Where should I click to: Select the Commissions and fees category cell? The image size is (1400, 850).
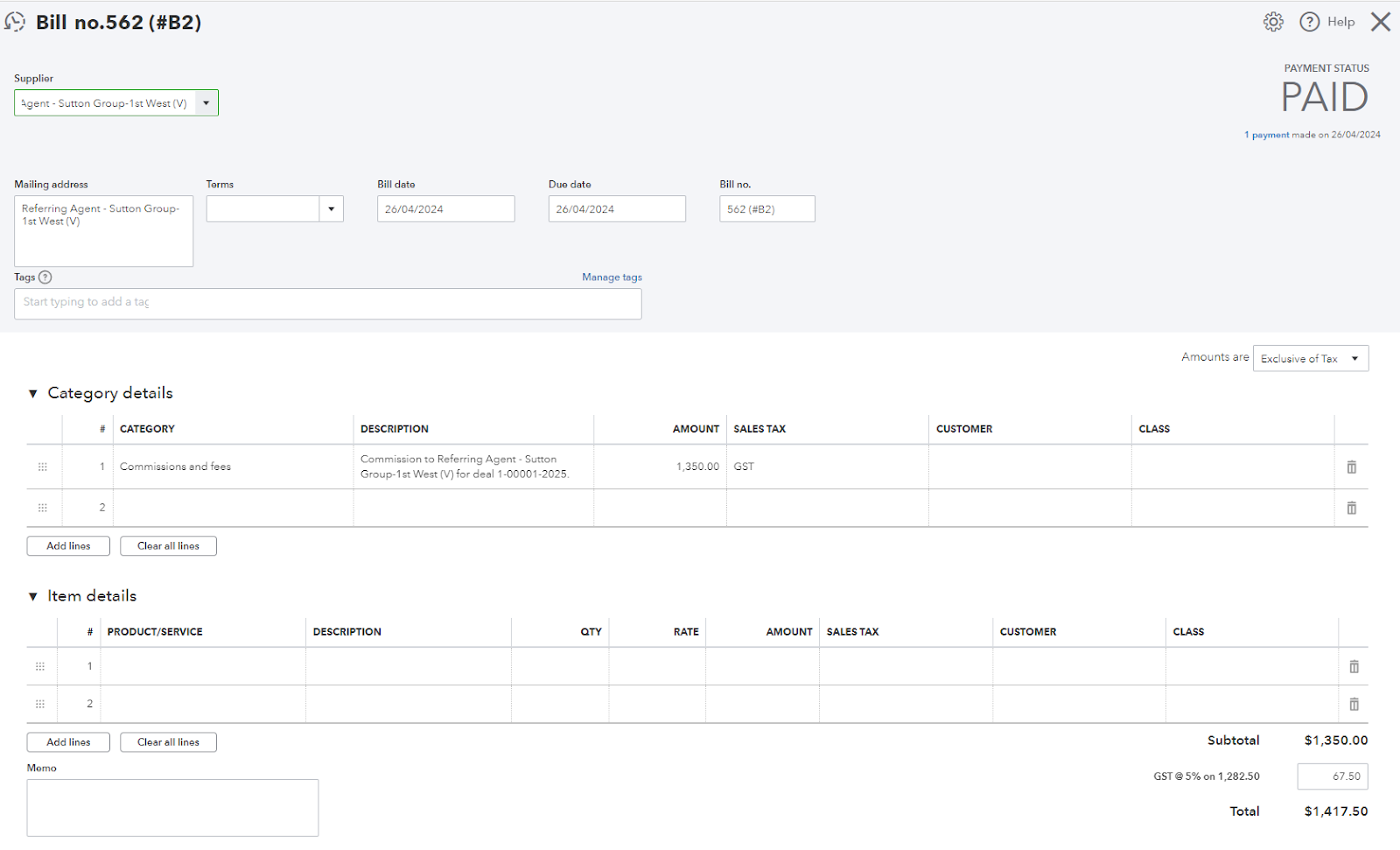pos(234,467)
